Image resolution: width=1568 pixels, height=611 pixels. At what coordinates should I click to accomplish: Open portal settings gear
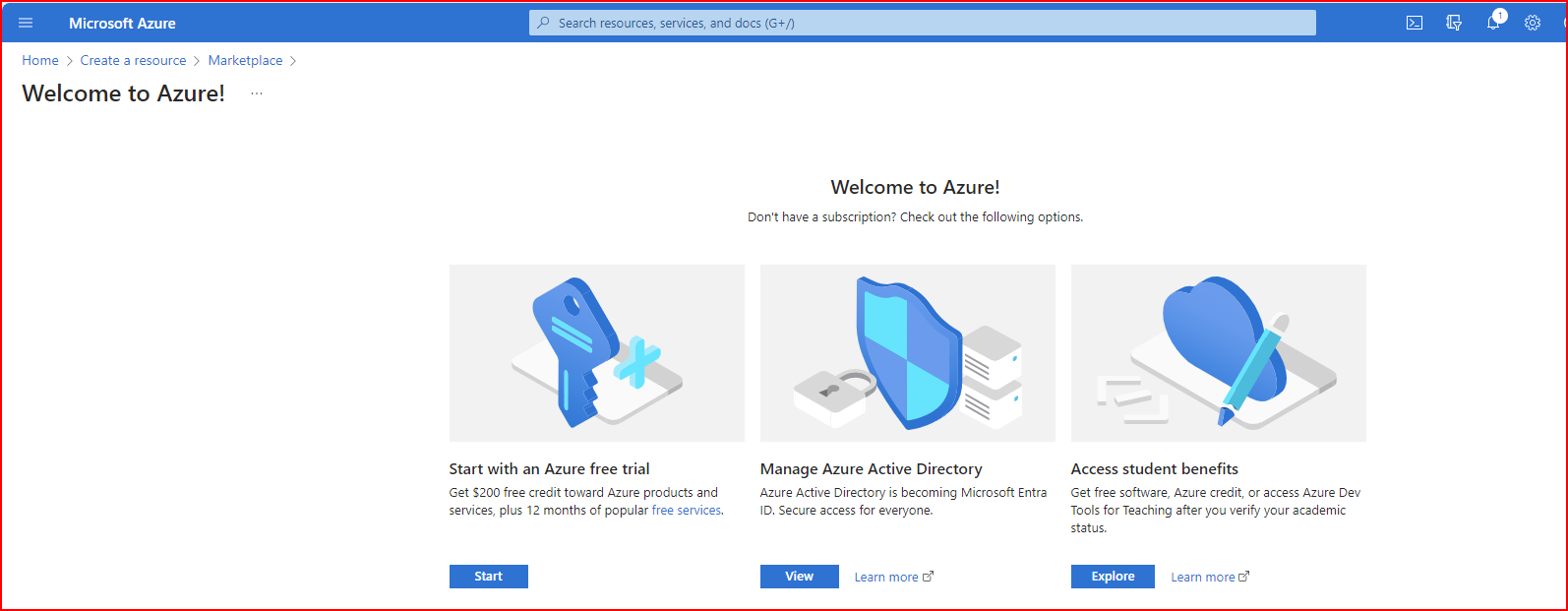1533,23
